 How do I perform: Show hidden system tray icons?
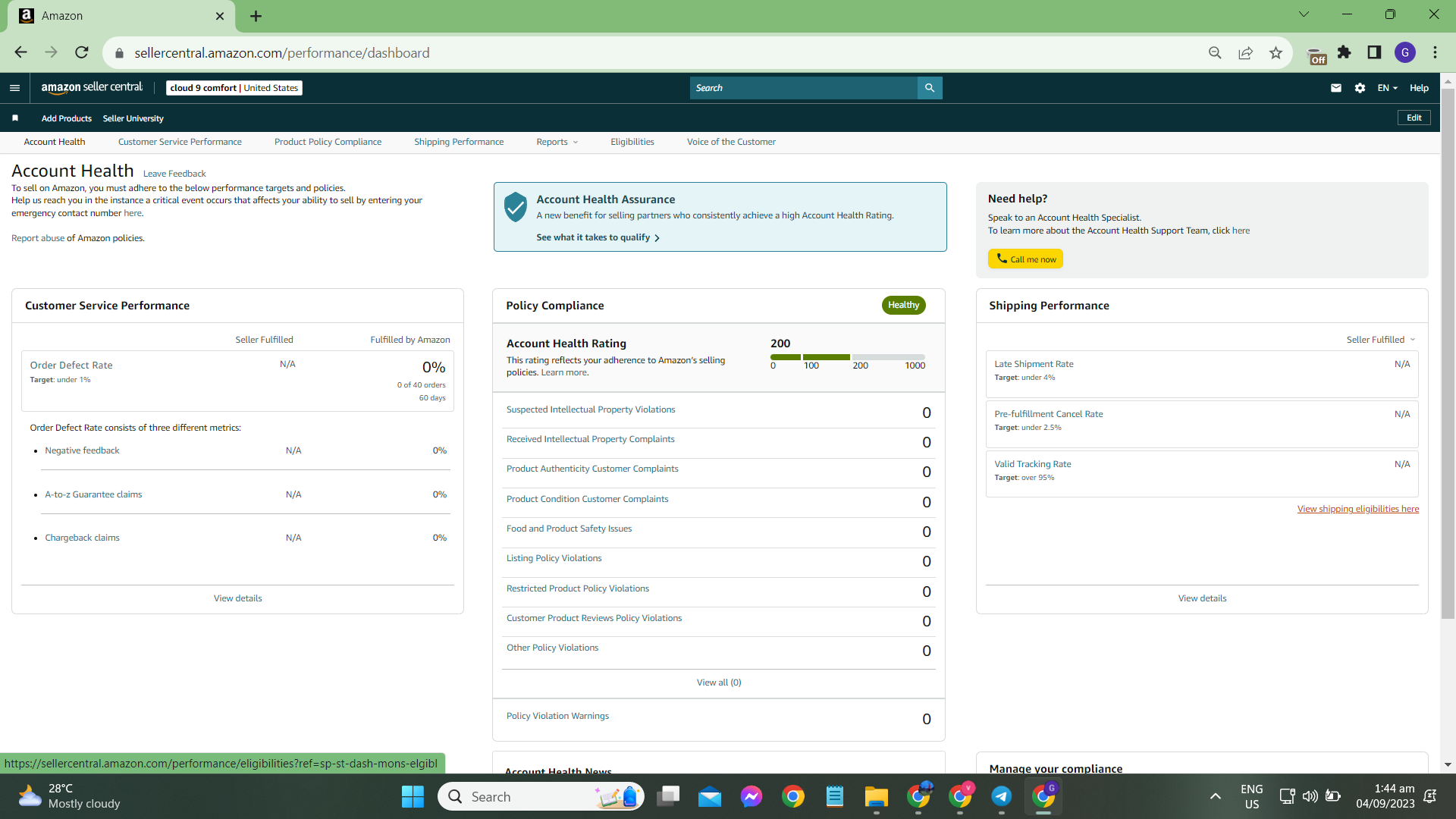click(x=1215, y=796)
